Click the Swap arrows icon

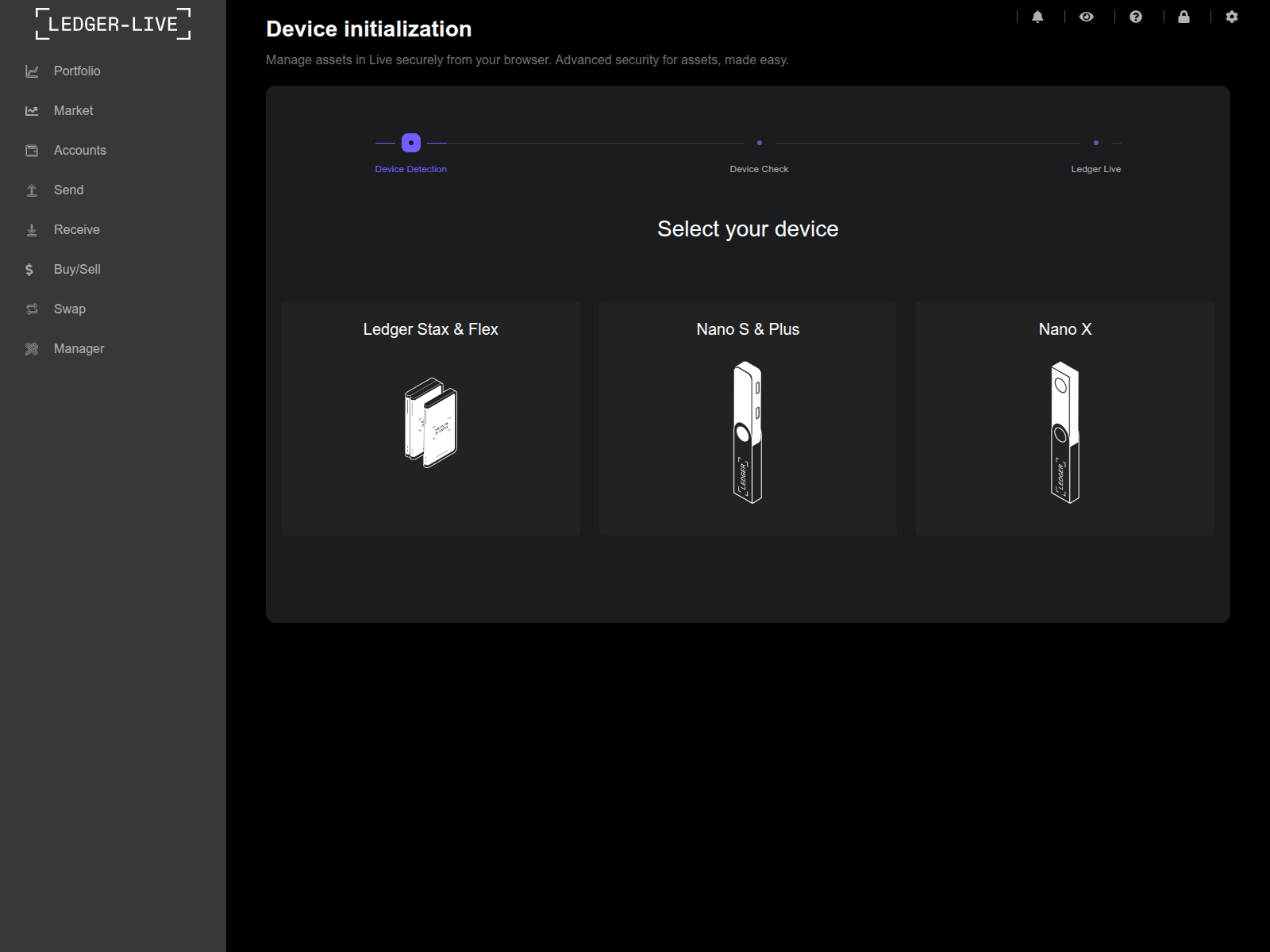pyautogui.click(x=32, y=309)
